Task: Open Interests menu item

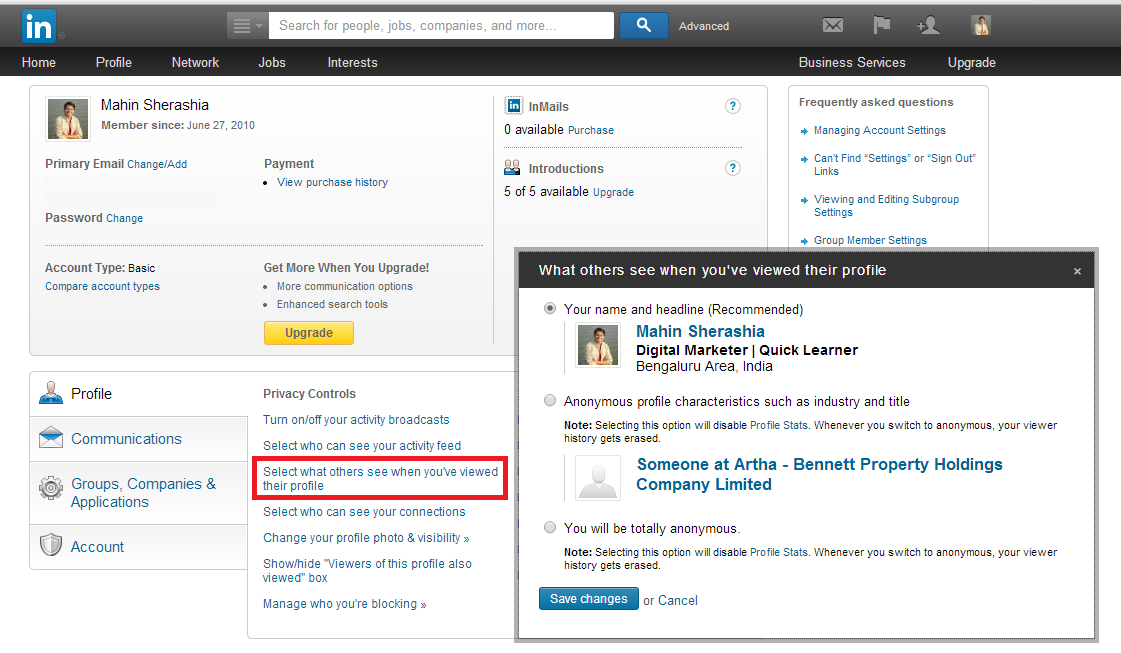Action: (x=352, y=62)
